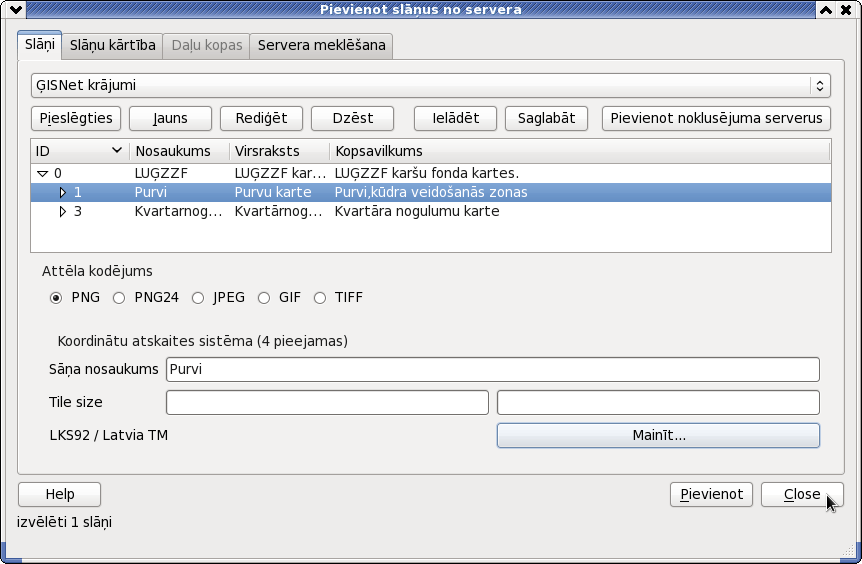Collapse the LUĢZZF tree row
The height and width of the screenshot is (564, 862).
[42, 174]
